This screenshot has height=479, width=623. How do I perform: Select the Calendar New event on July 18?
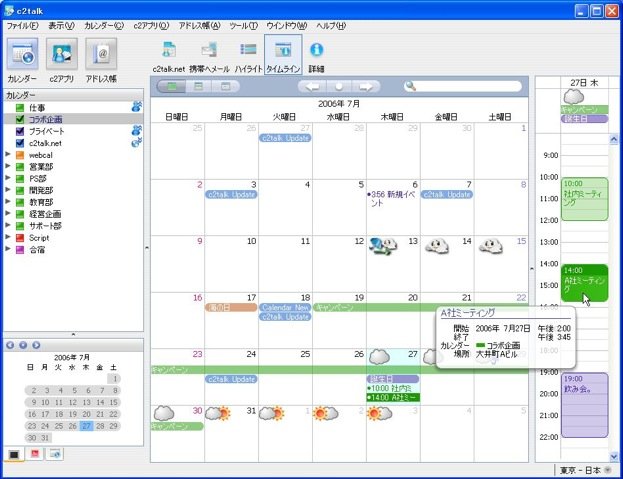tap(285, 307)
